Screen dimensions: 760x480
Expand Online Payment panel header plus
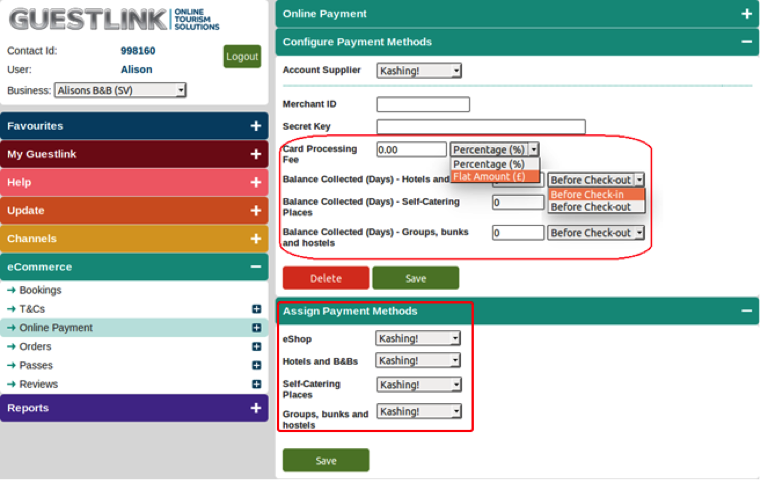[x=746, y=14]
